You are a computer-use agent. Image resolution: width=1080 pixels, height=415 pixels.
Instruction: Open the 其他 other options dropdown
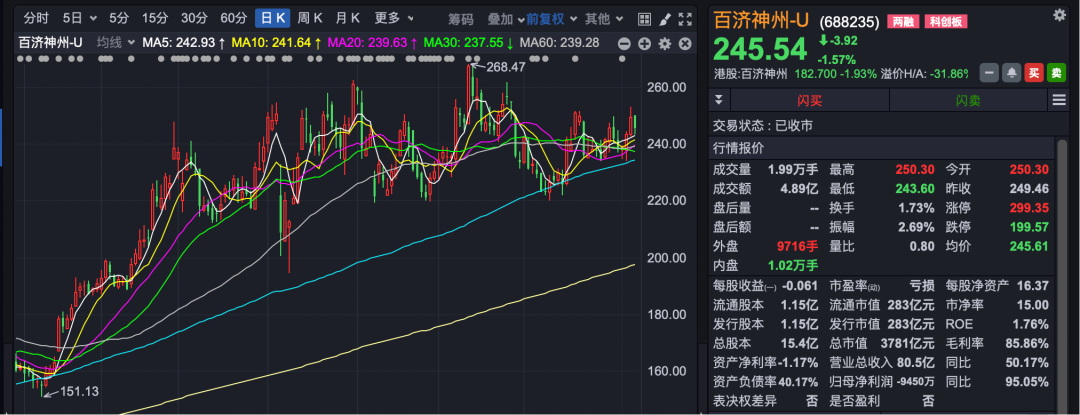pyautogui.click(x=604, y=19)
